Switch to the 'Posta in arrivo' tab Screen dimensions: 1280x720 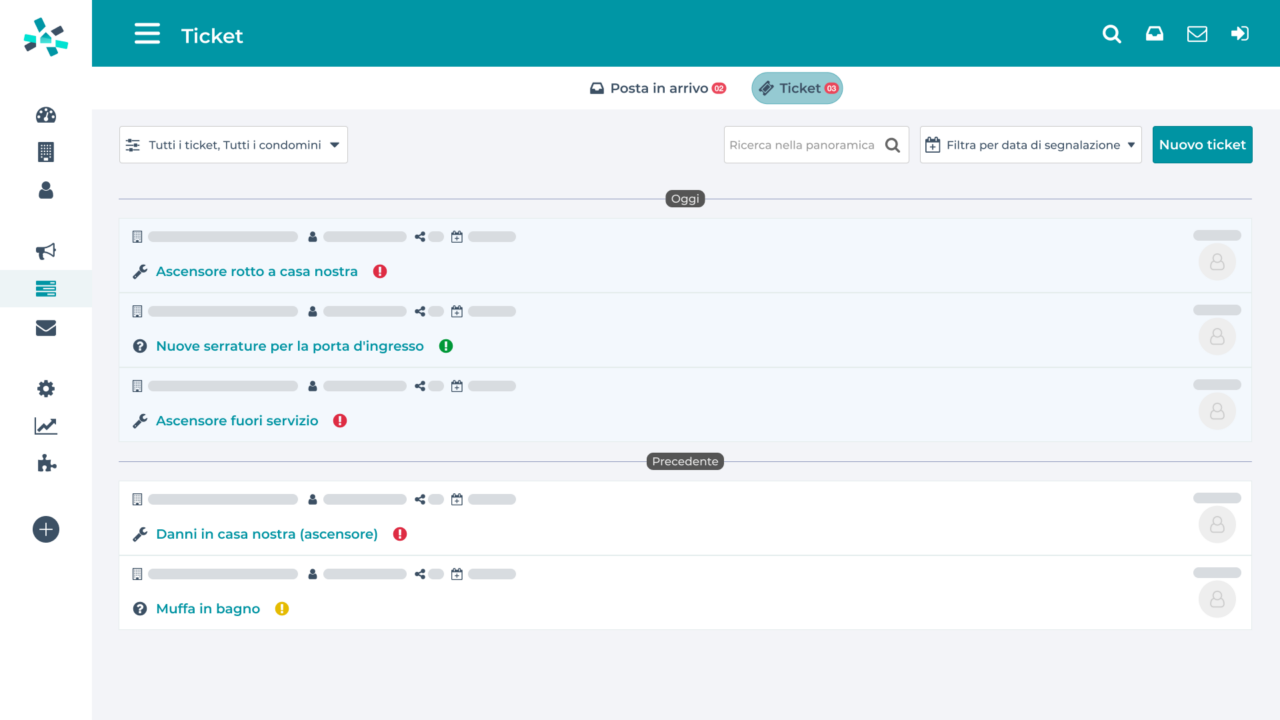point(657,88)
